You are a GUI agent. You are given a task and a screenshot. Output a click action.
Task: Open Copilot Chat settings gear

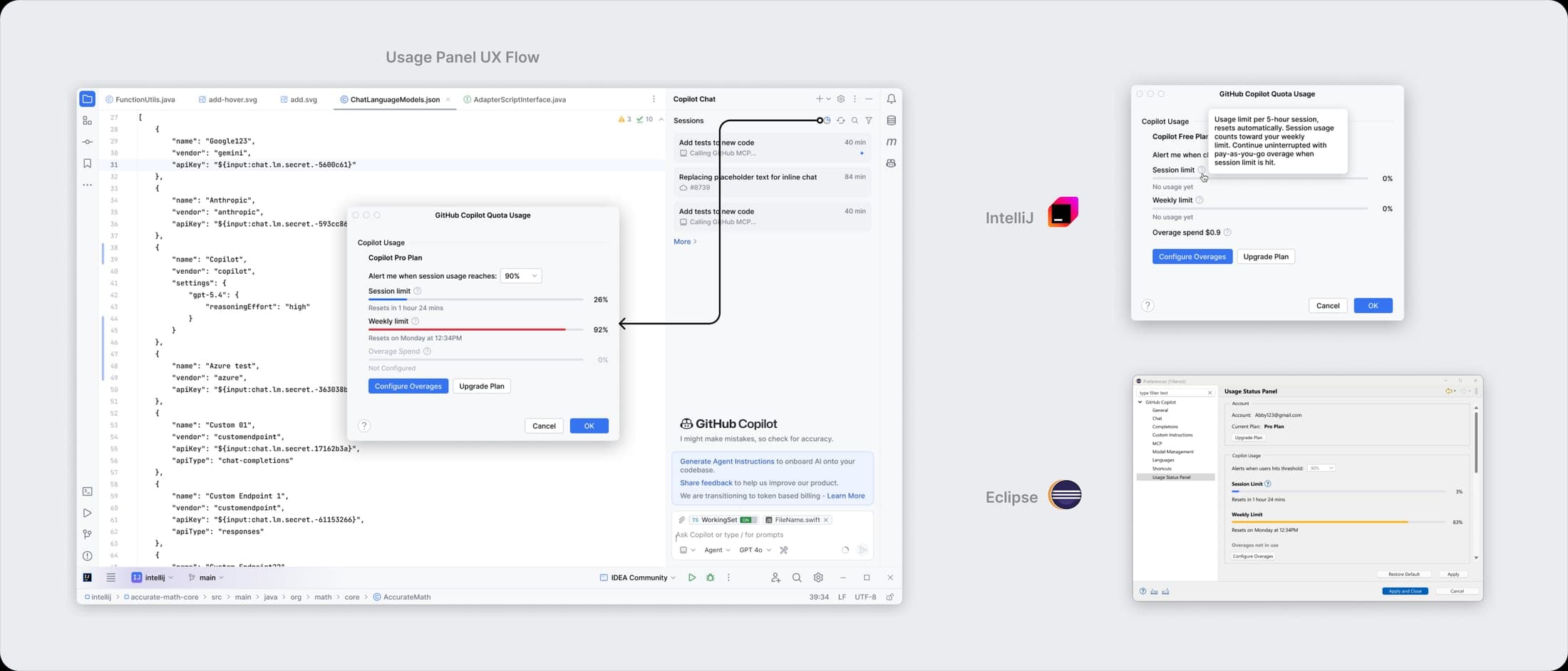841,99
